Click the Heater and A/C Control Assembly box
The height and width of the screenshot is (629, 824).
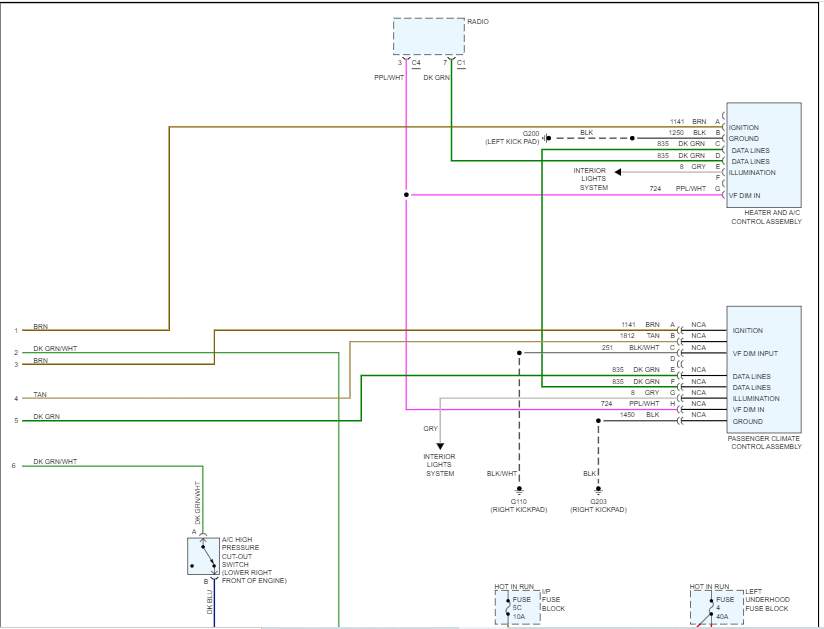pos(764,155)
